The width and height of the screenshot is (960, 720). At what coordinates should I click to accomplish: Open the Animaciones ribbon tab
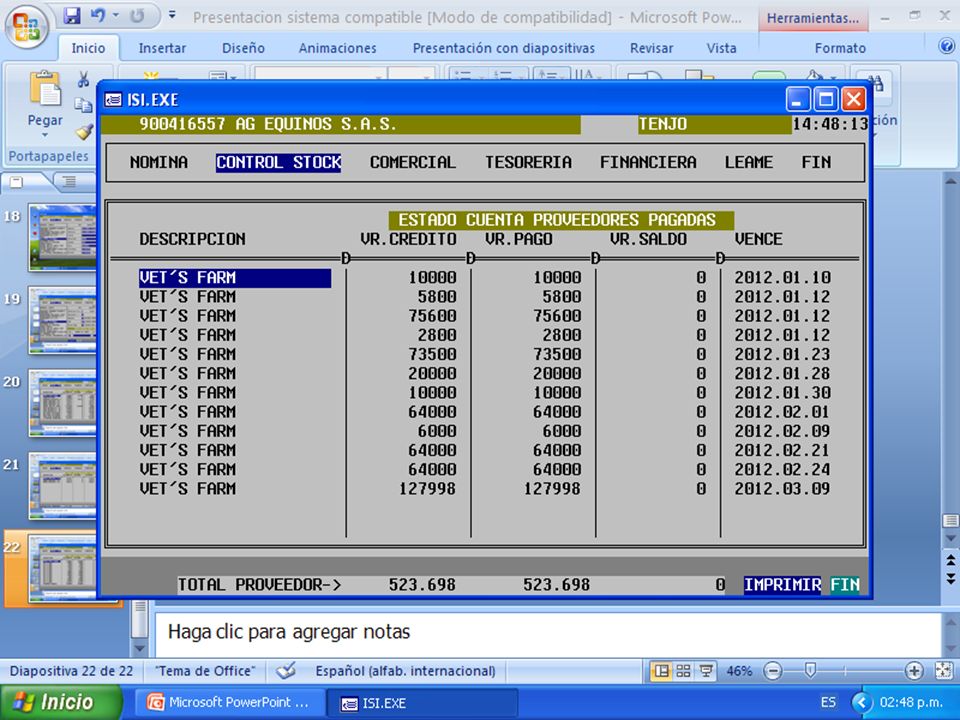point(337,48)
